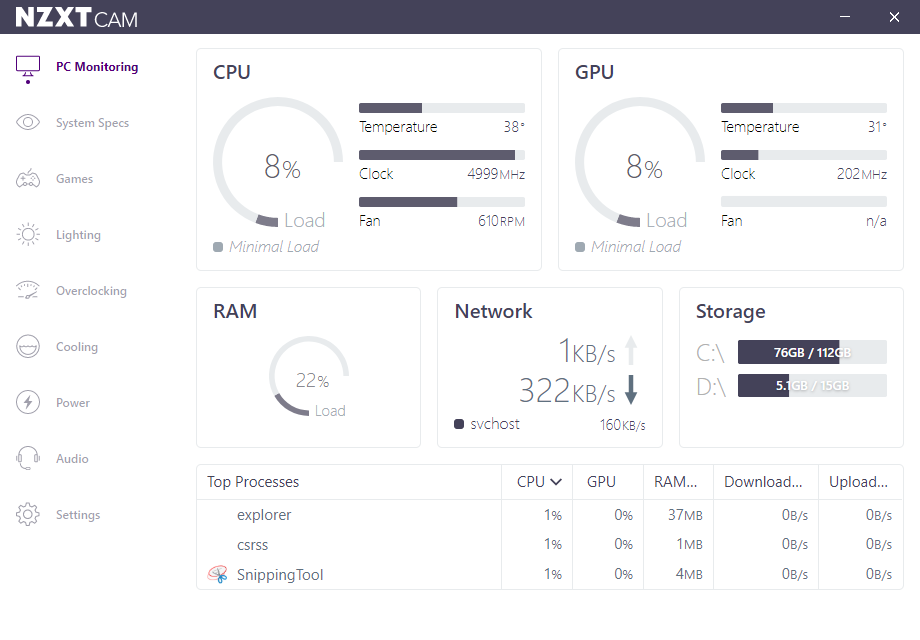Open the PC Monitoring section
920x640 pixels.
(x=97, y=67)
